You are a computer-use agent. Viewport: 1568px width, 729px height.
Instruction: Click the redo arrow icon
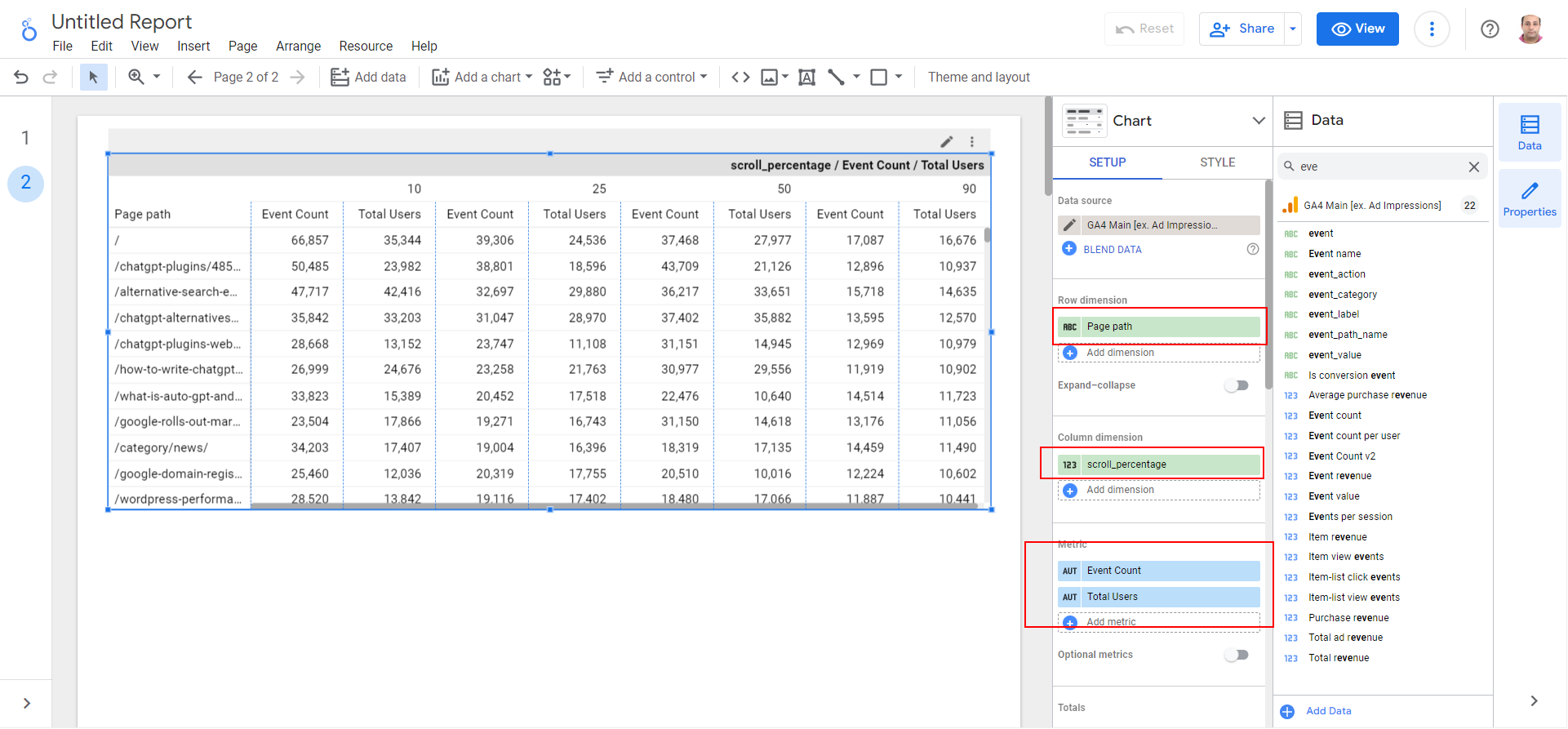pyautogui.click(x=50, y=77)
